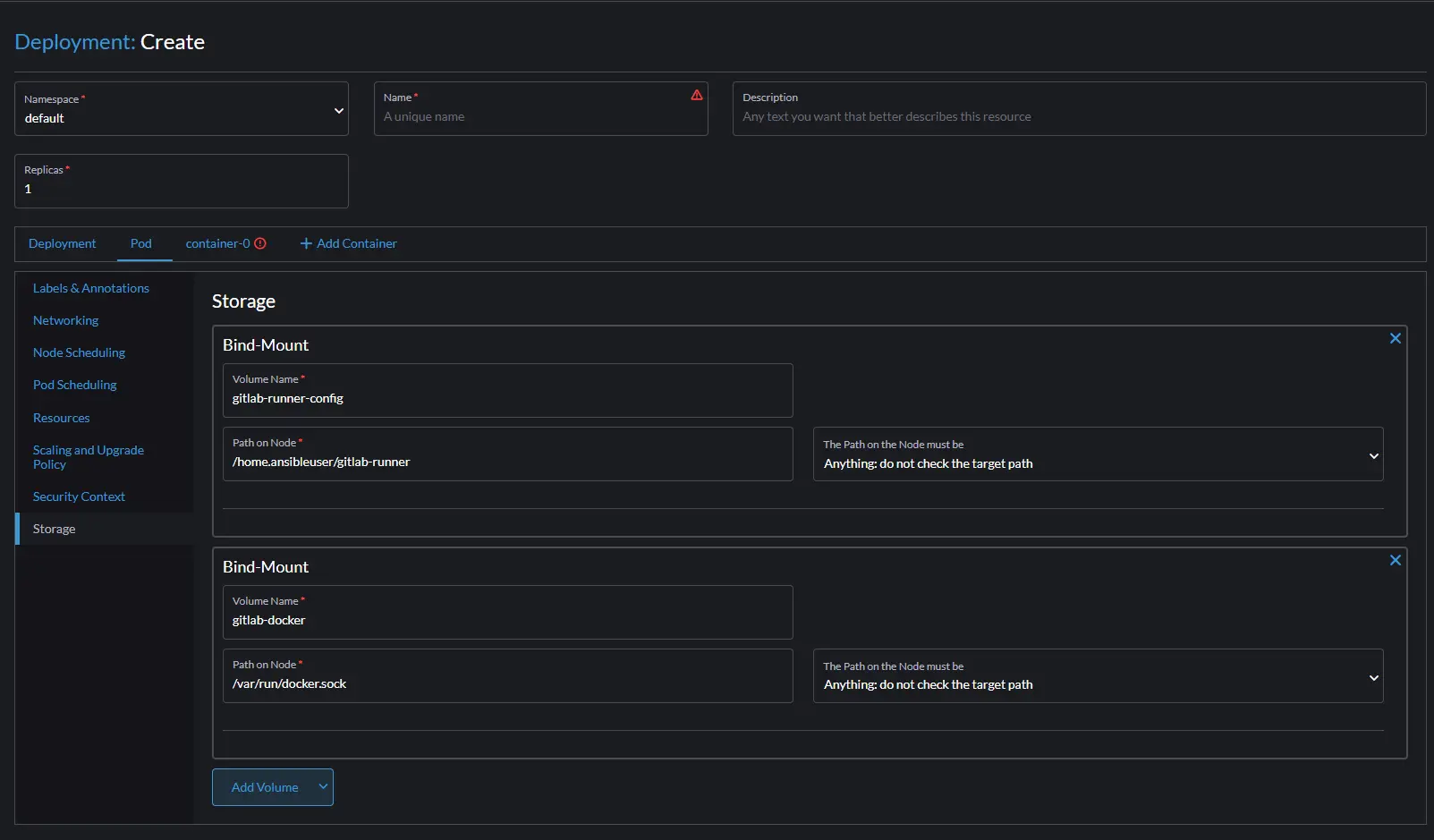
Task: Switch to the container-0 tab
Action: (x=217, y=243)
